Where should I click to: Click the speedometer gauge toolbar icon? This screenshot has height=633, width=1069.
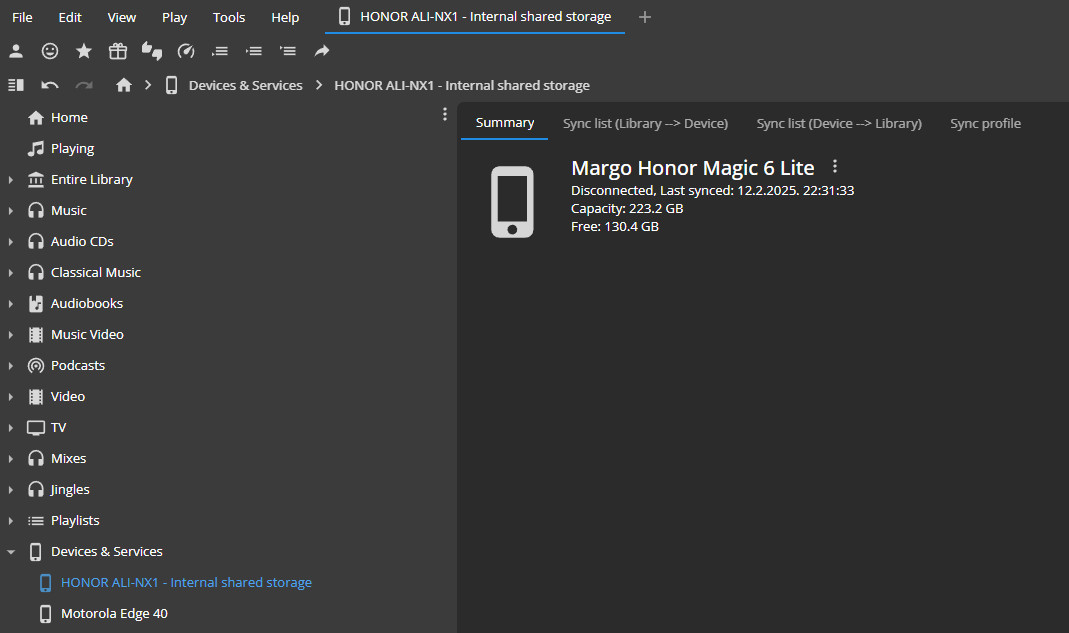point(186,51)
